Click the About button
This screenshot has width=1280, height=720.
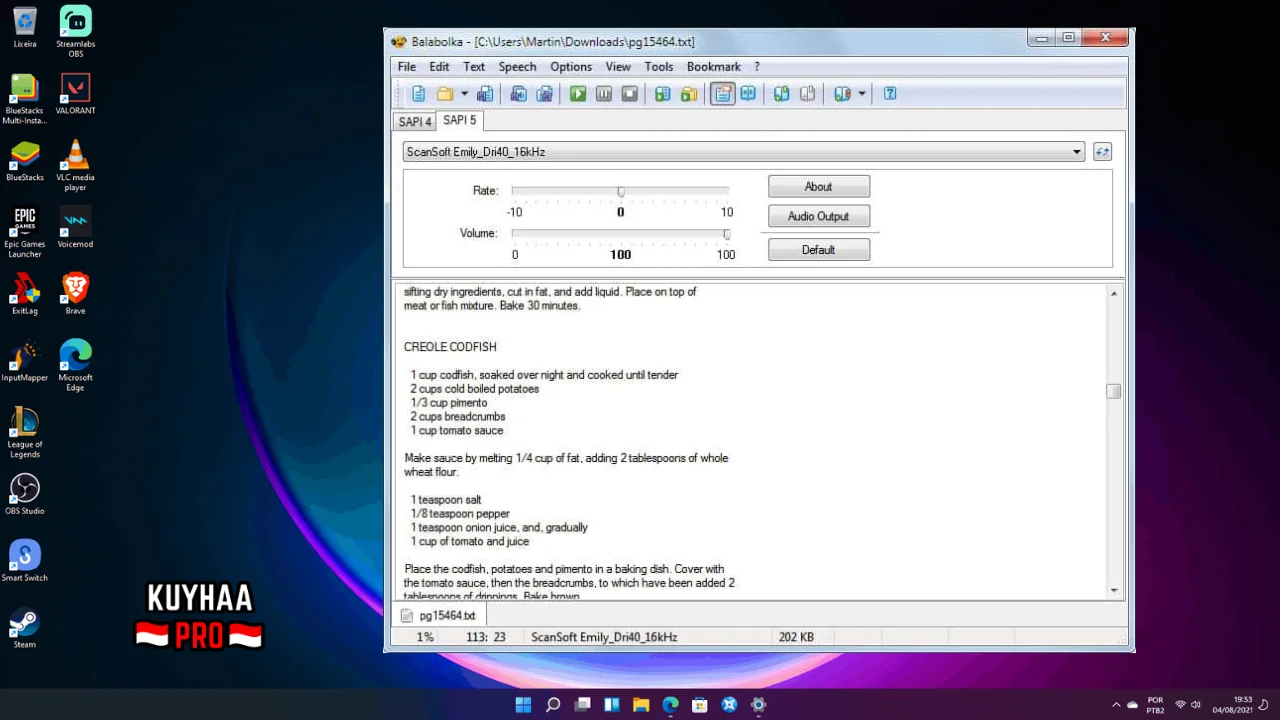click(x=819, y=187)
